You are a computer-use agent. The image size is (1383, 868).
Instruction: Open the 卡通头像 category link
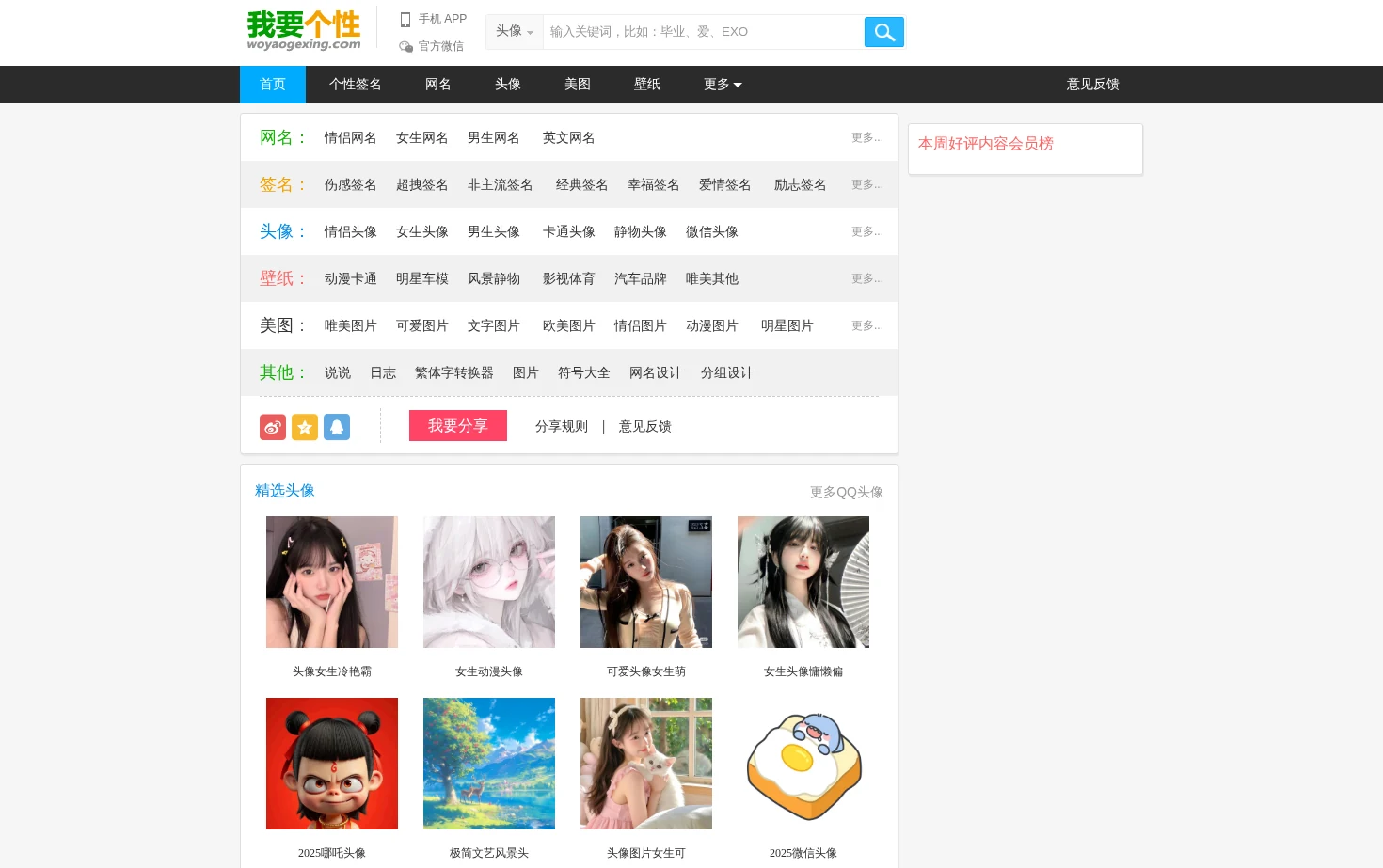click(x=568, y=232)
